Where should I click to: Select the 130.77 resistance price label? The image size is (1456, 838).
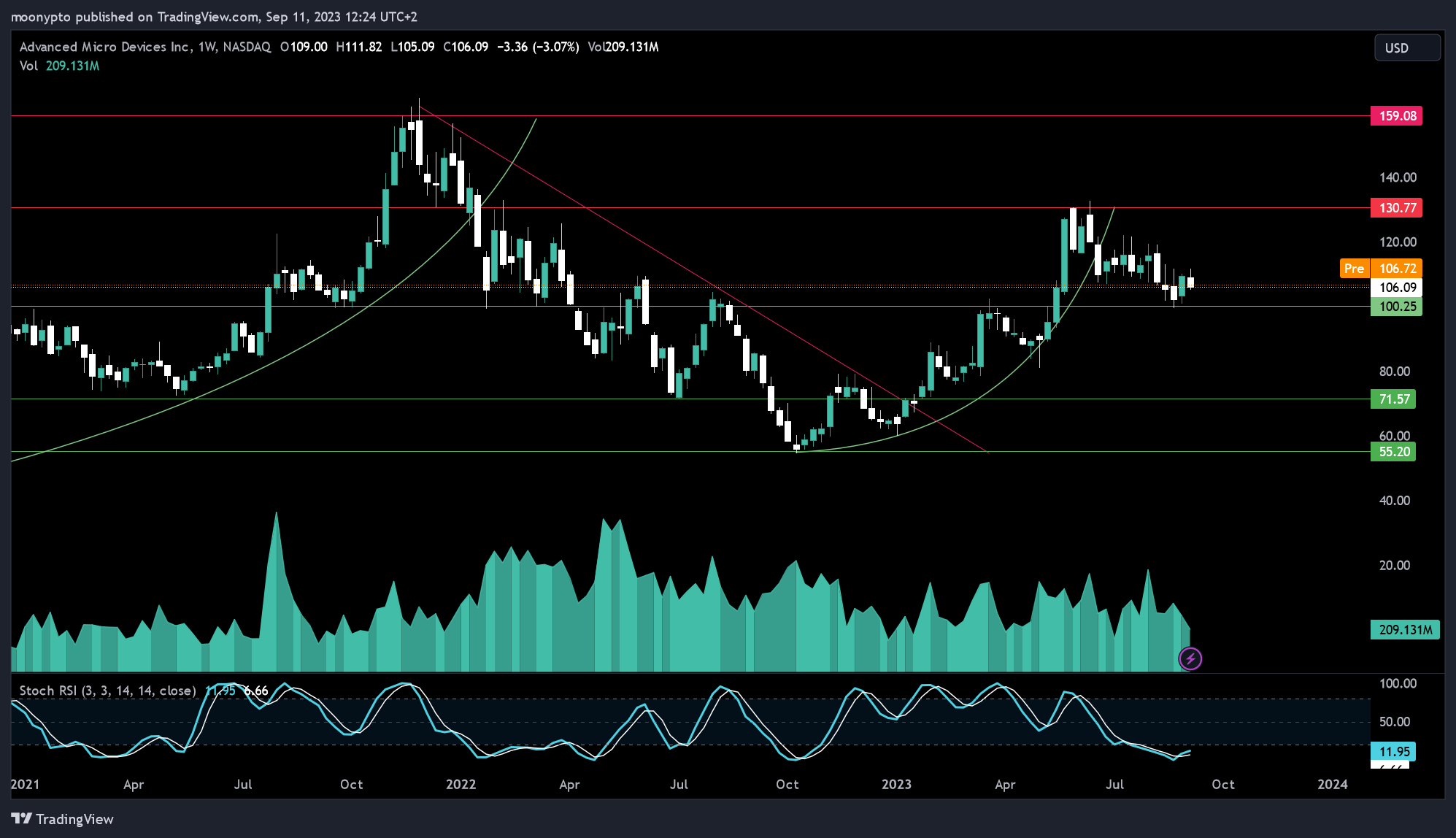(1397, 208)
